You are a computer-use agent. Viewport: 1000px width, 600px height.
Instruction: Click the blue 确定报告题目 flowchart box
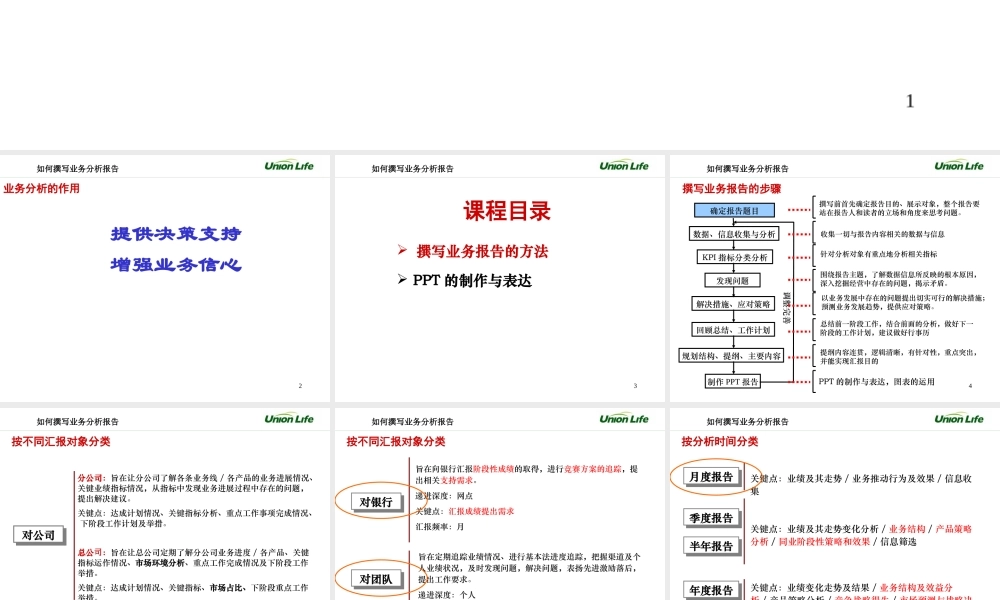point(734,210)
